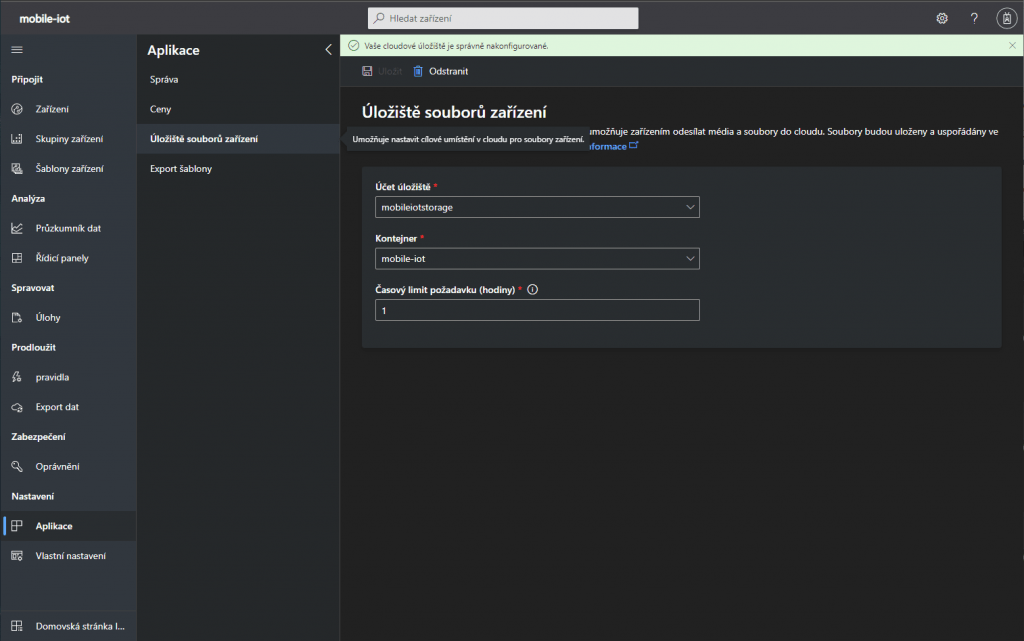
Task: Open the user account avatar icon
Action: (x=1006, y=18)
